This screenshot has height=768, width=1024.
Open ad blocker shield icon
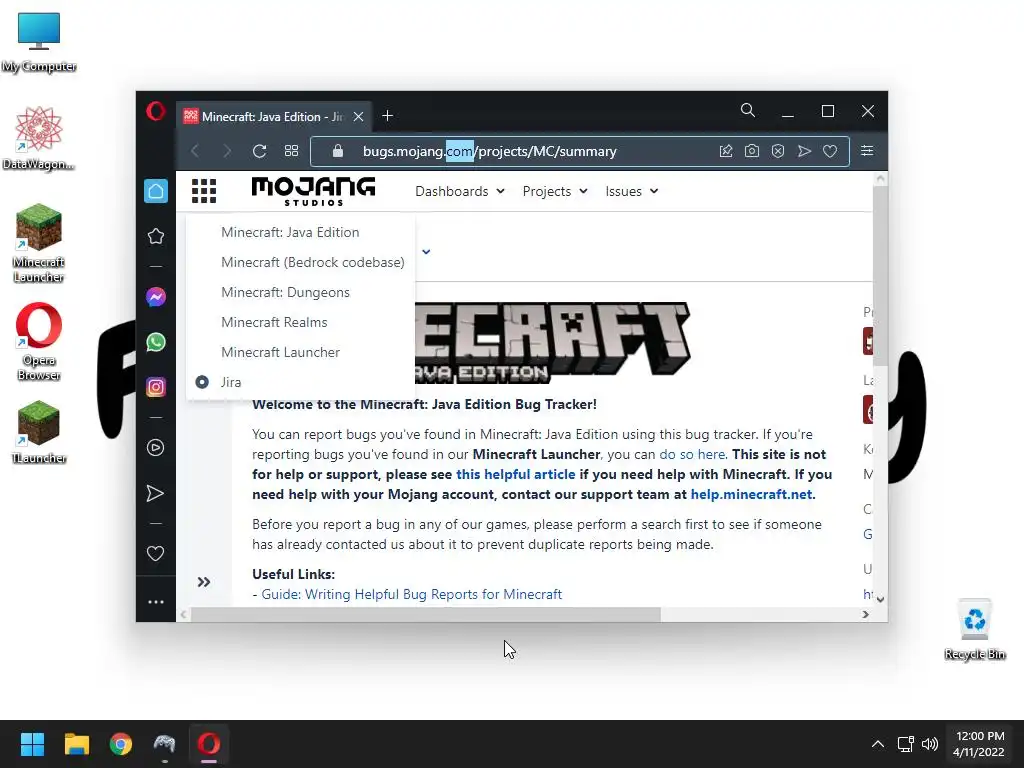tap(778, 151)
